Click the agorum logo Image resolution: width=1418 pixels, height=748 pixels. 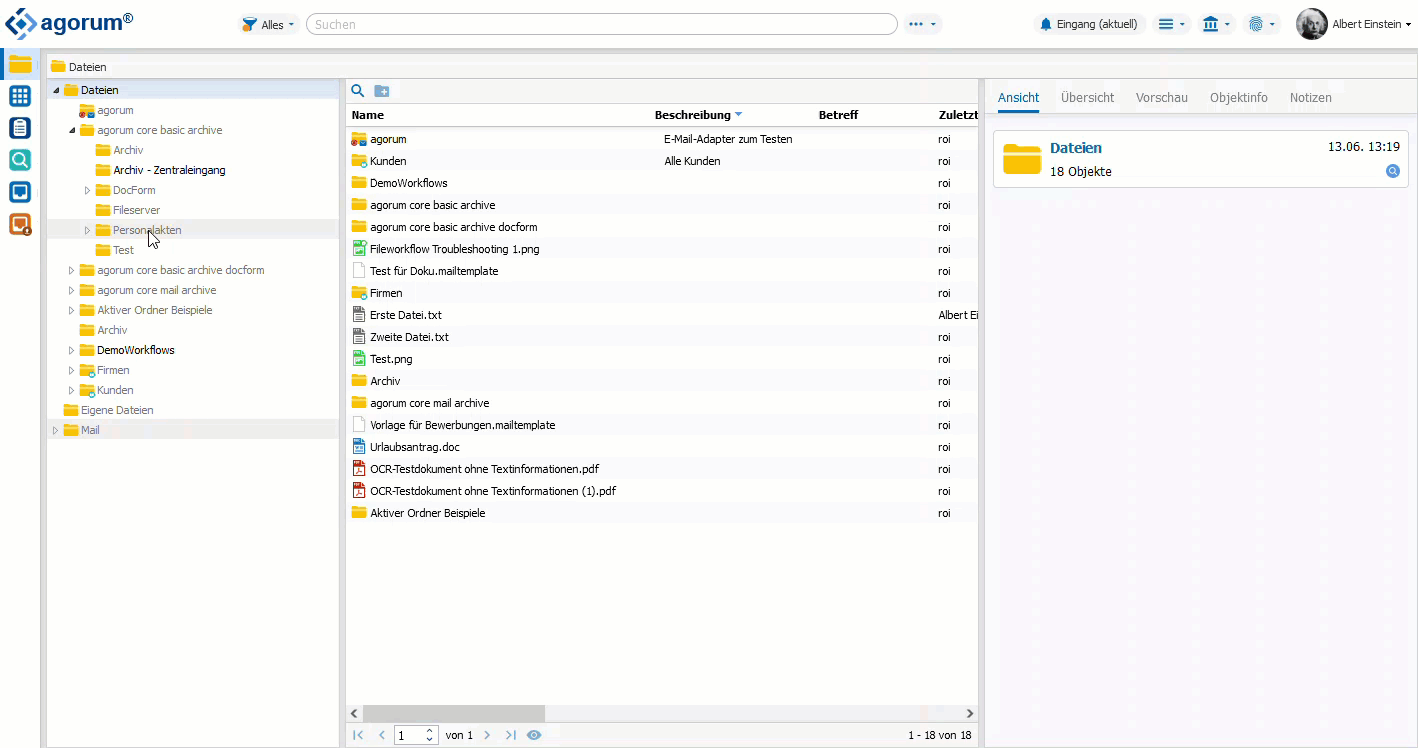pyautogui.click(x=70, y=23)
